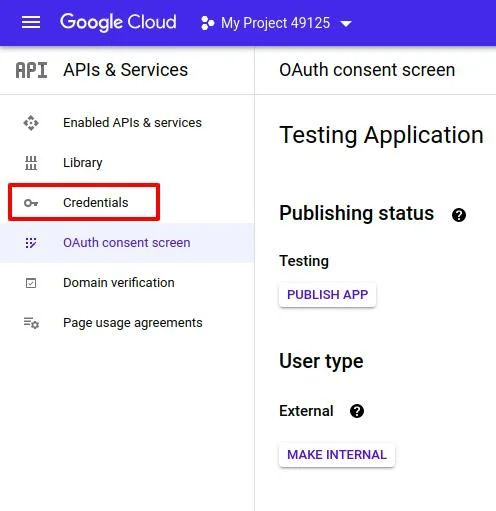This screenshot has height=511, width=496.
Task: Open the hamburger navigation menu
Action: pos(31,23)
